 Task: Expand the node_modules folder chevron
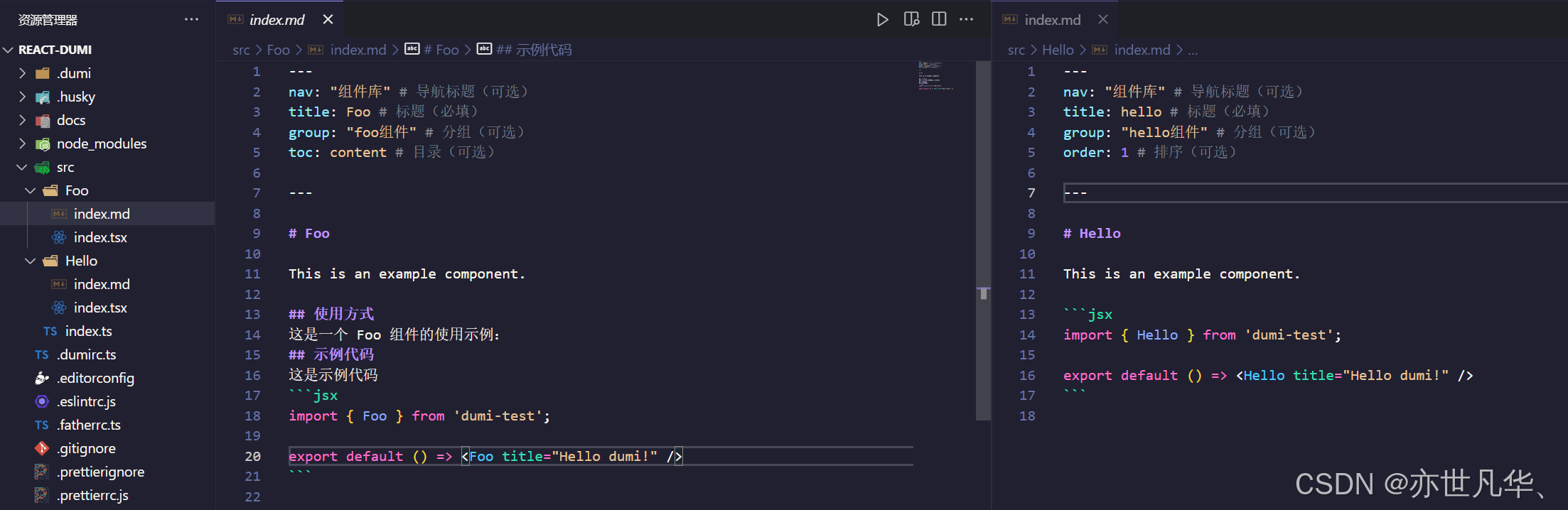[x=22, y=143]
